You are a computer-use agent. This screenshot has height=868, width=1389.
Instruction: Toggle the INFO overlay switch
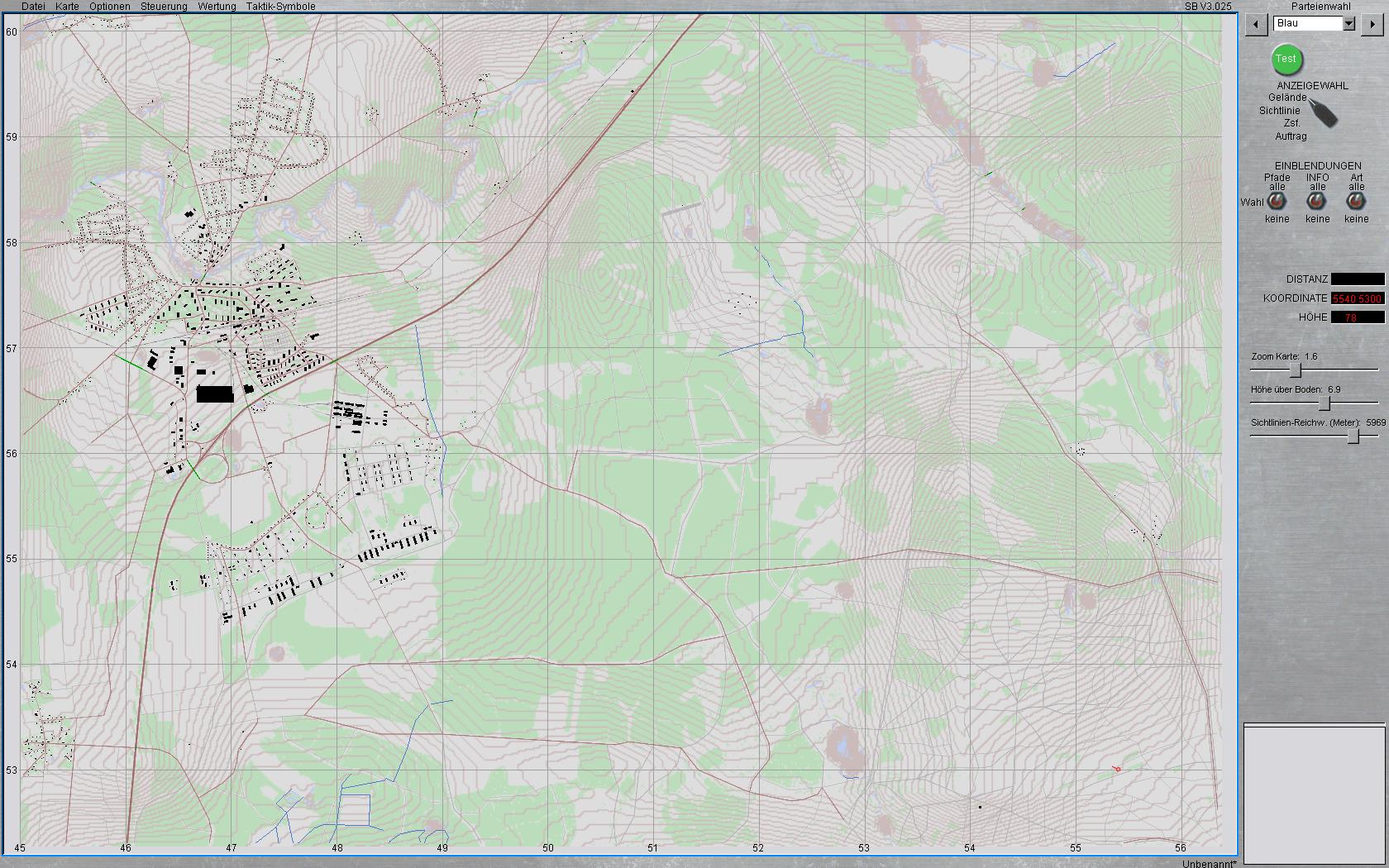(x=1317, y=202)
